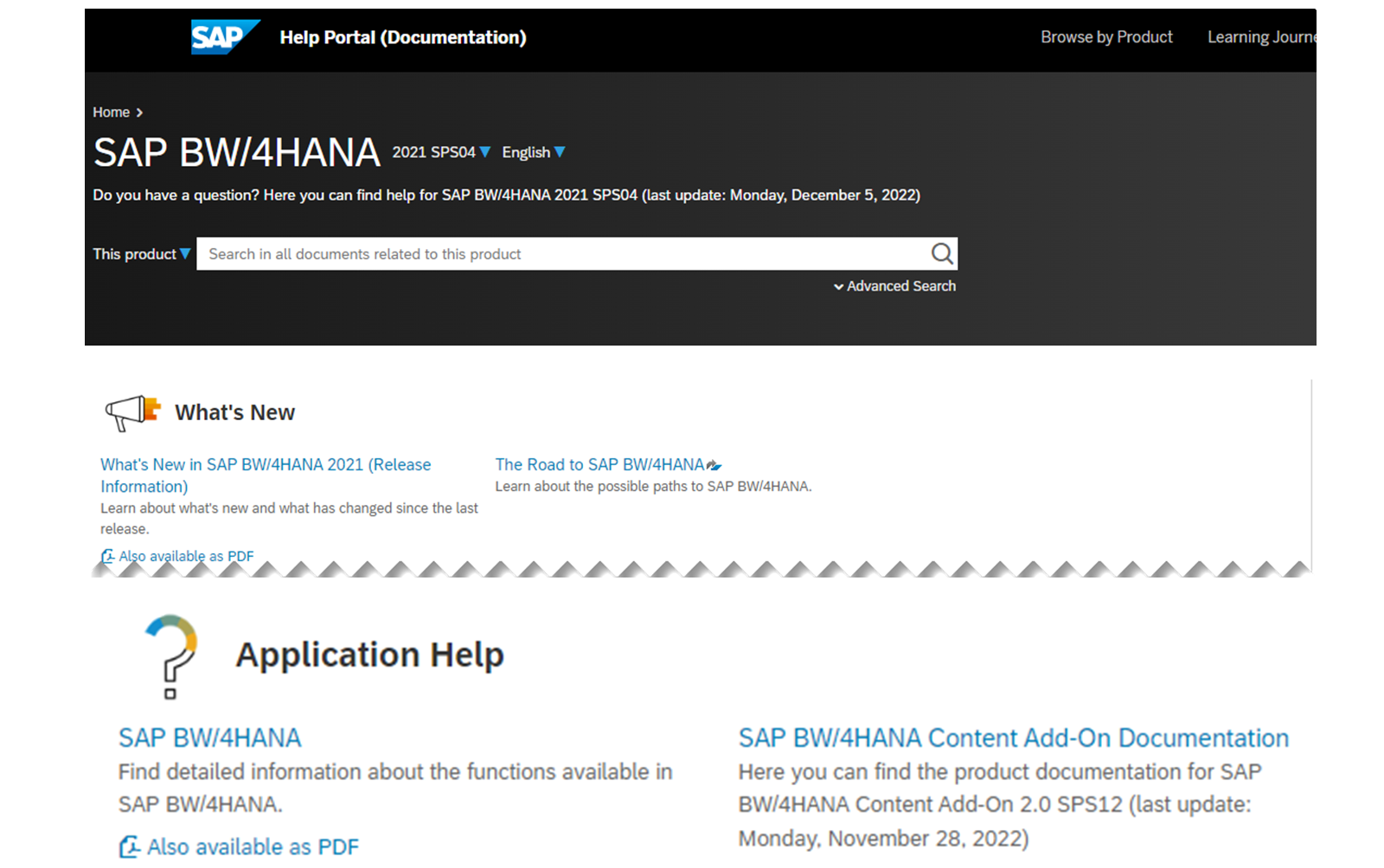This screenshot has width=1384, height=868.
Task: Click the SAP logo in header
Action: [225, 37]
